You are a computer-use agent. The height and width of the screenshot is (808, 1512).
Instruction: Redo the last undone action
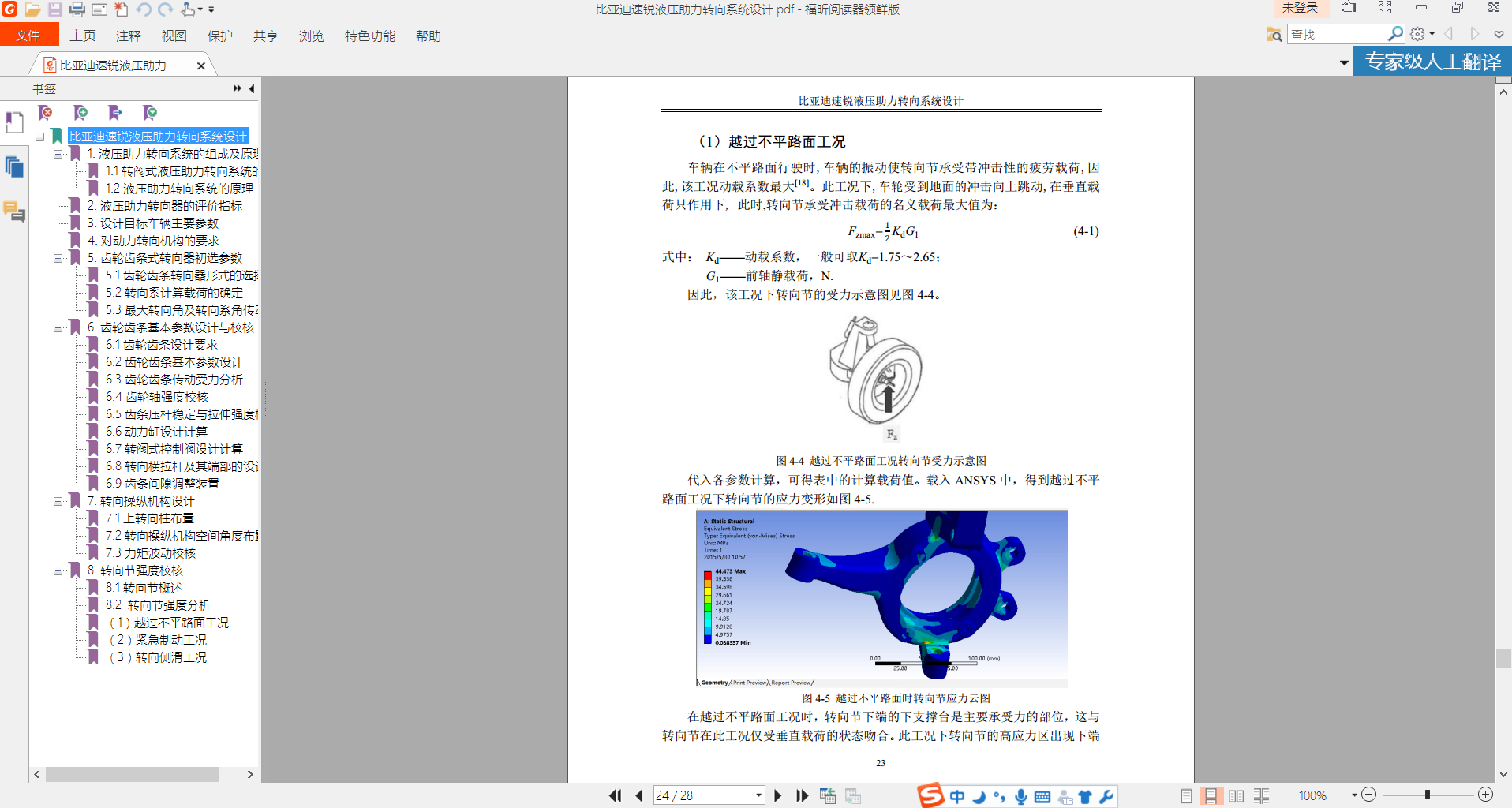pyautogui.click(x=165, y=9)
